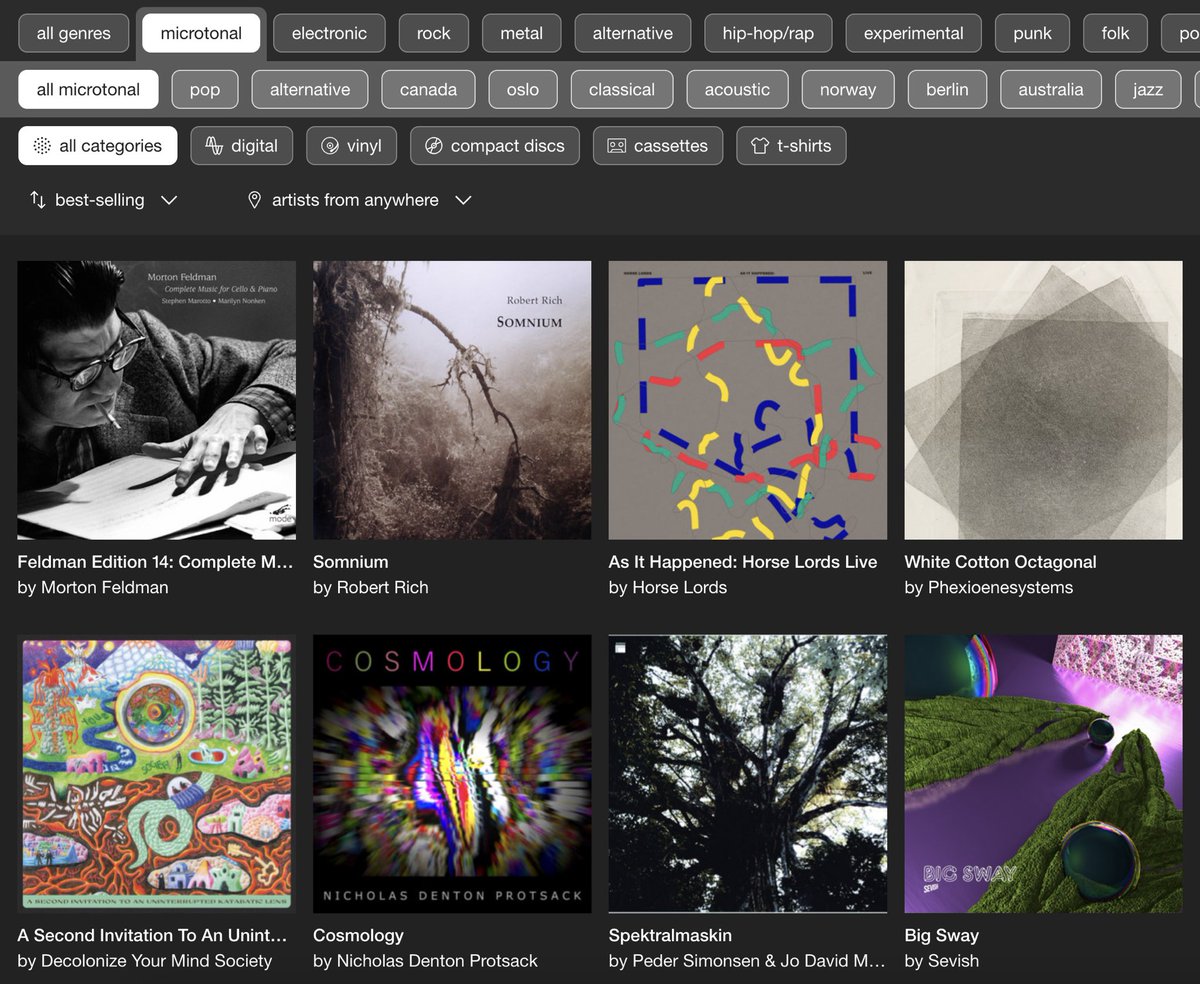1200x984 pixels.
Task: Click artist name by Sevish
Action: coord(942,961)
